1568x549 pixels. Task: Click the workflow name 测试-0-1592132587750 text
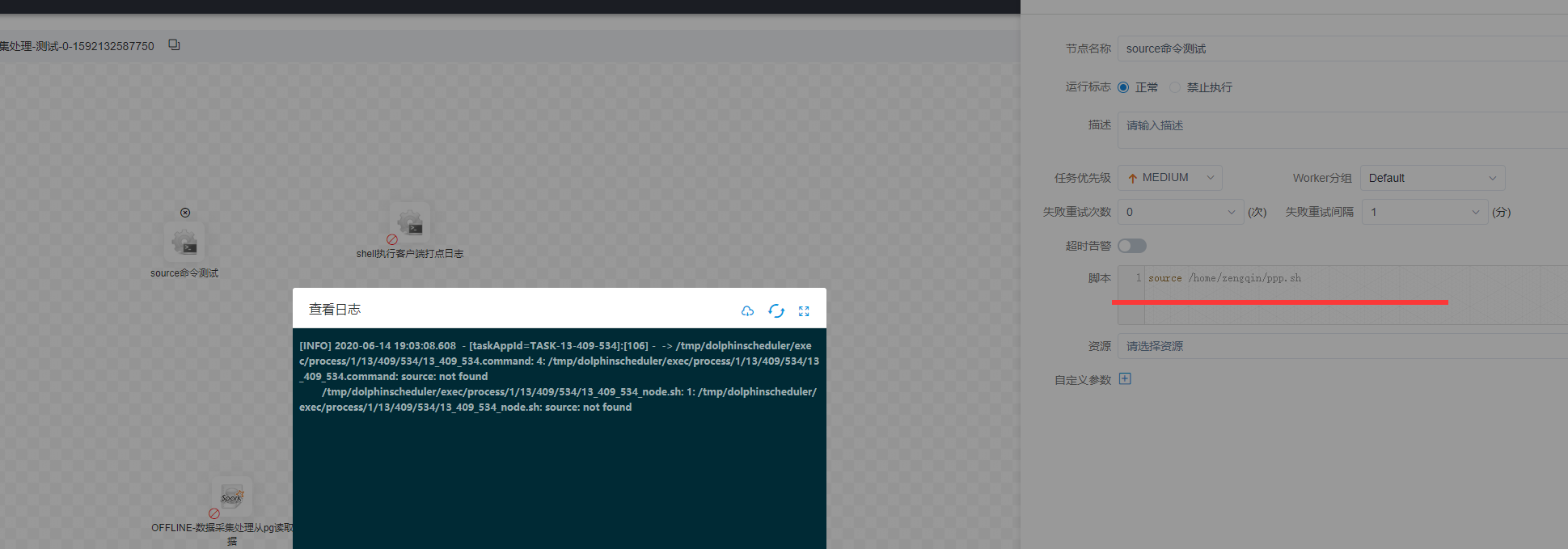coord(95,46)
